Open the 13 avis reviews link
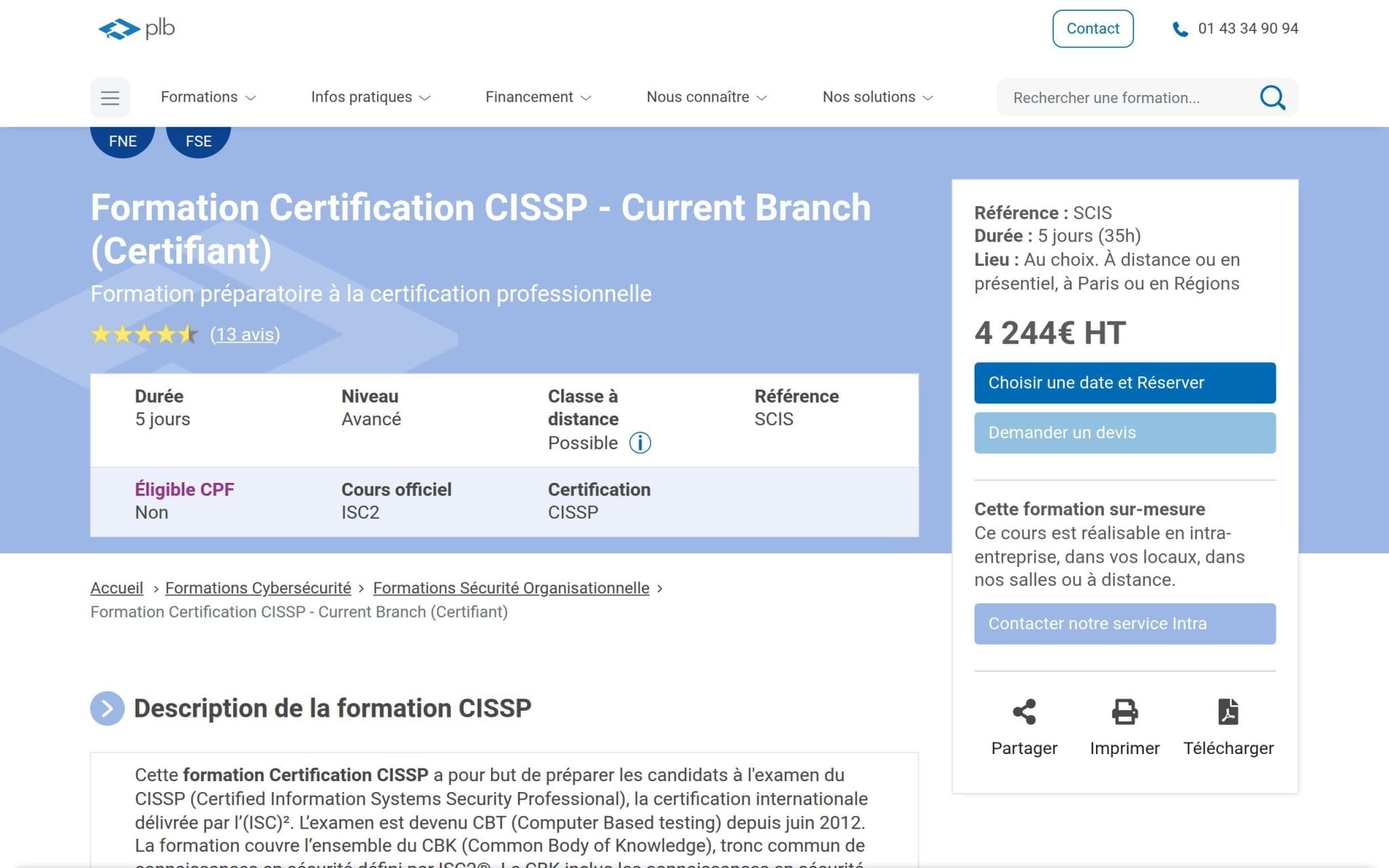The height and width of the screenshot is (868, 1389). [245, 334]
